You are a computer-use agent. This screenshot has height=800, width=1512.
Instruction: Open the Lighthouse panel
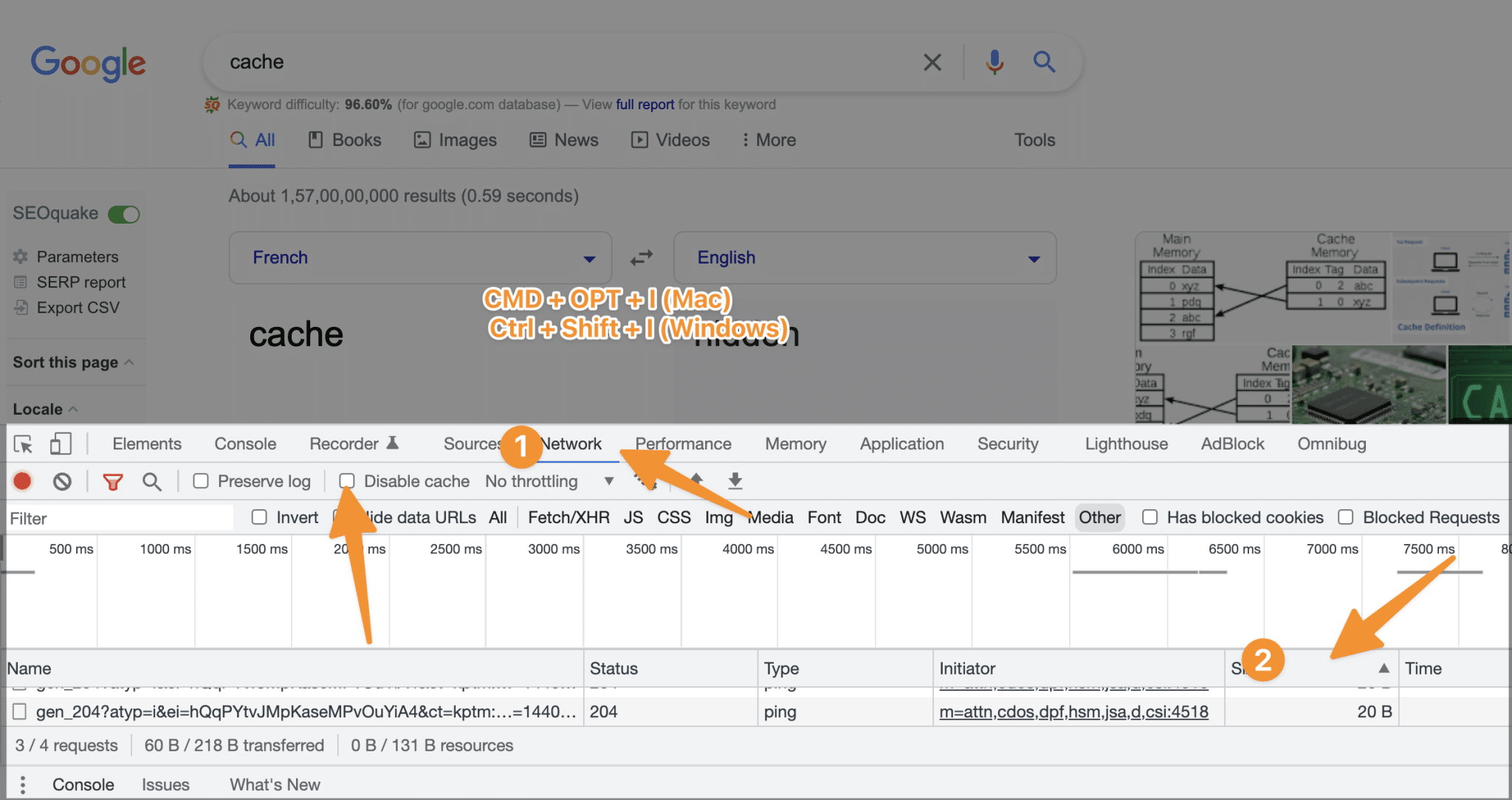point(1125,444)
